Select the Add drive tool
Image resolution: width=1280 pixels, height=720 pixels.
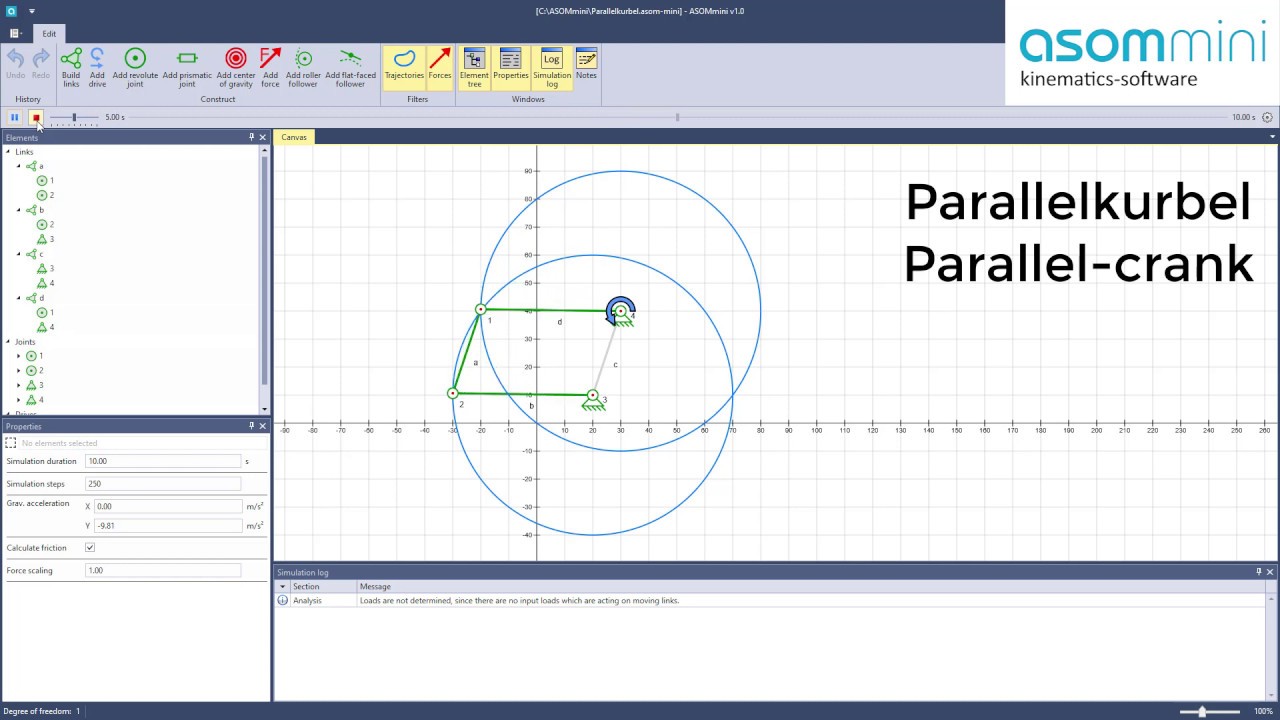coord(97,67)
